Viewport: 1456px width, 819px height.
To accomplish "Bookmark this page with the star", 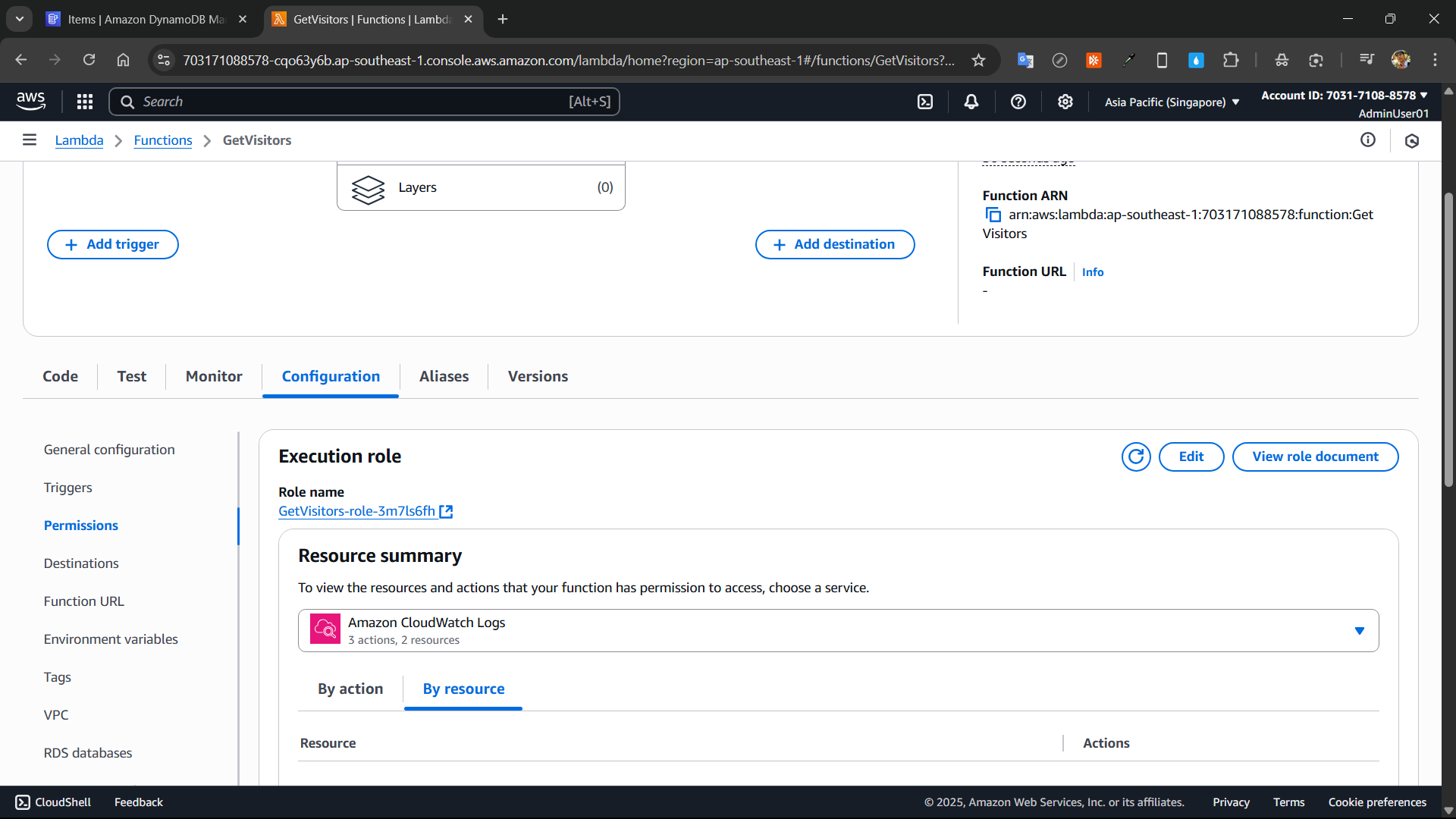I will point(979,60).
